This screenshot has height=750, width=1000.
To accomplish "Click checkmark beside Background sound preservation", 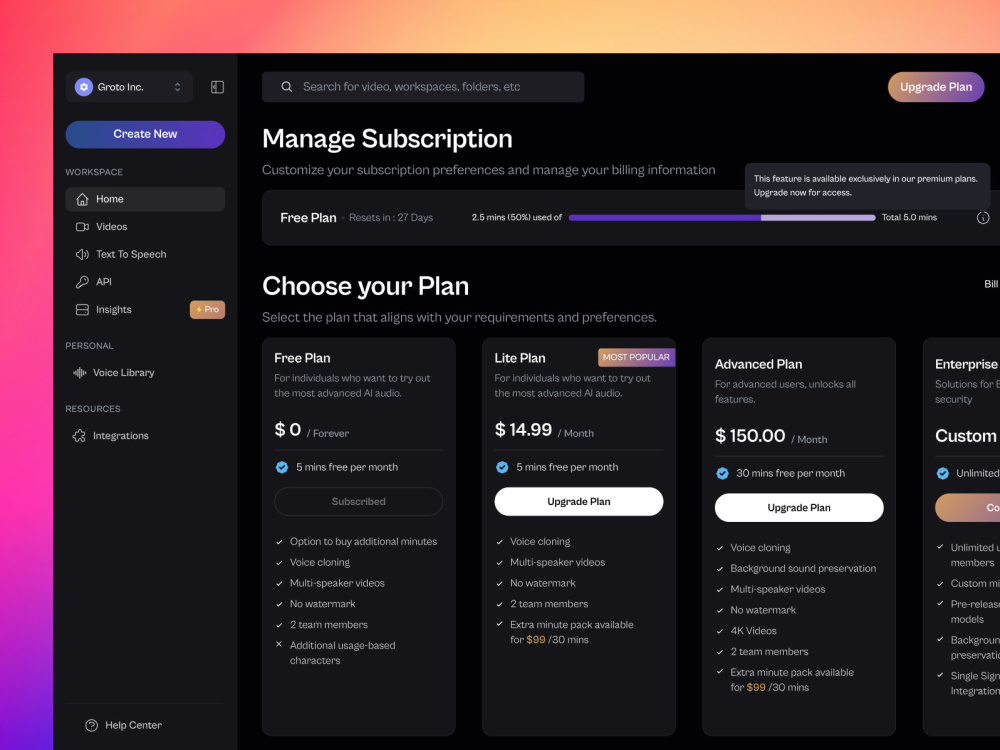I will pyautogui.click(x=719, y=568).
